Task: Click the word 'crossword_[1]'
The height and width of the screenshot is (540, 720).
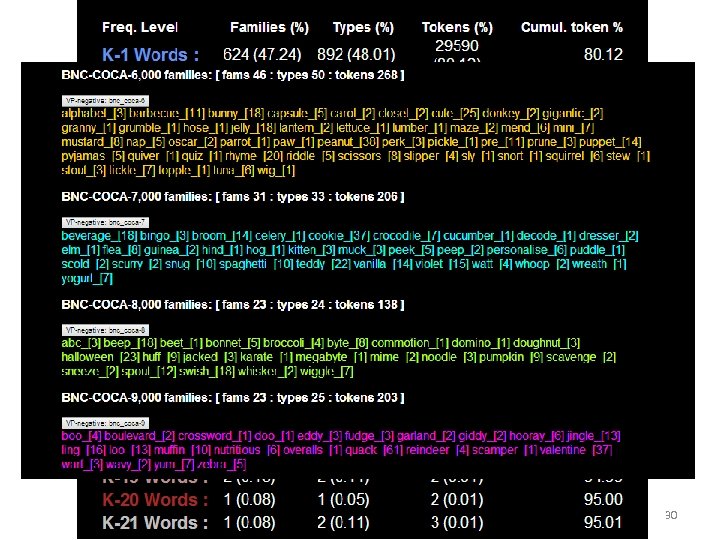Action: click(x=215, y=436)
